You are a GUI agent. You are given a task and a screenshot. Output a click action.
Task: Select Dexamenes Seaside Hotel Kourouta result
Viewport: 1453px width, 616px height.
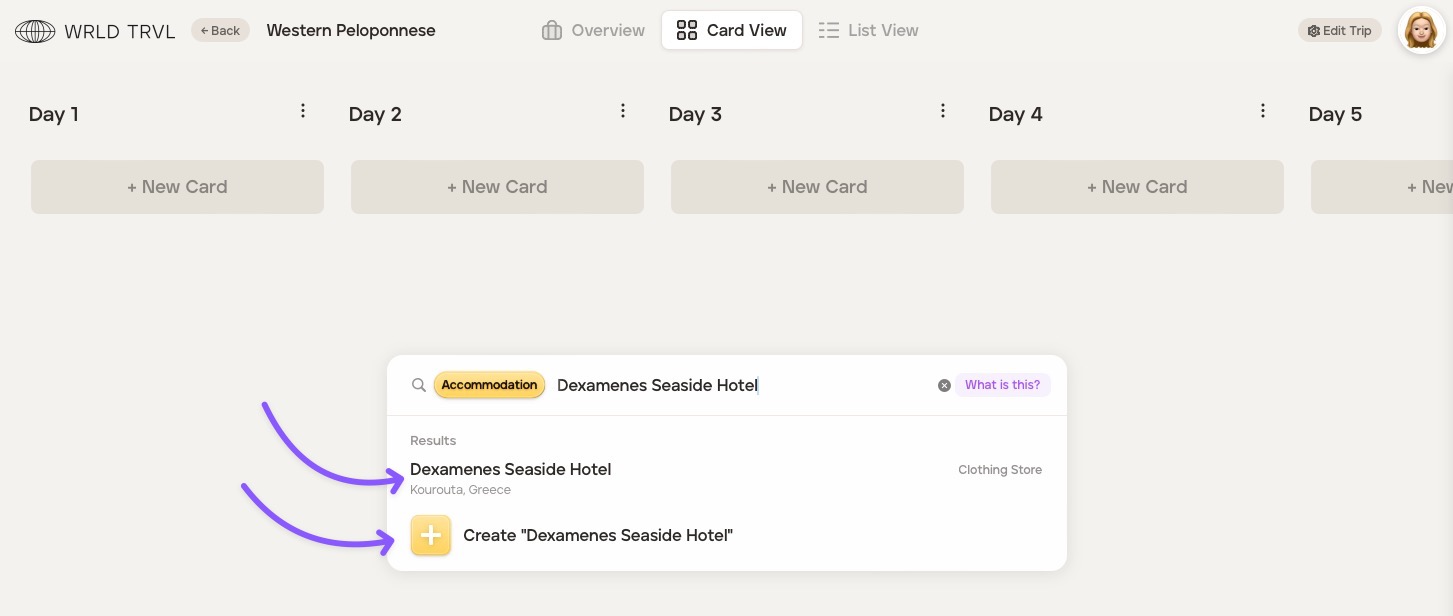click(510, 477)
